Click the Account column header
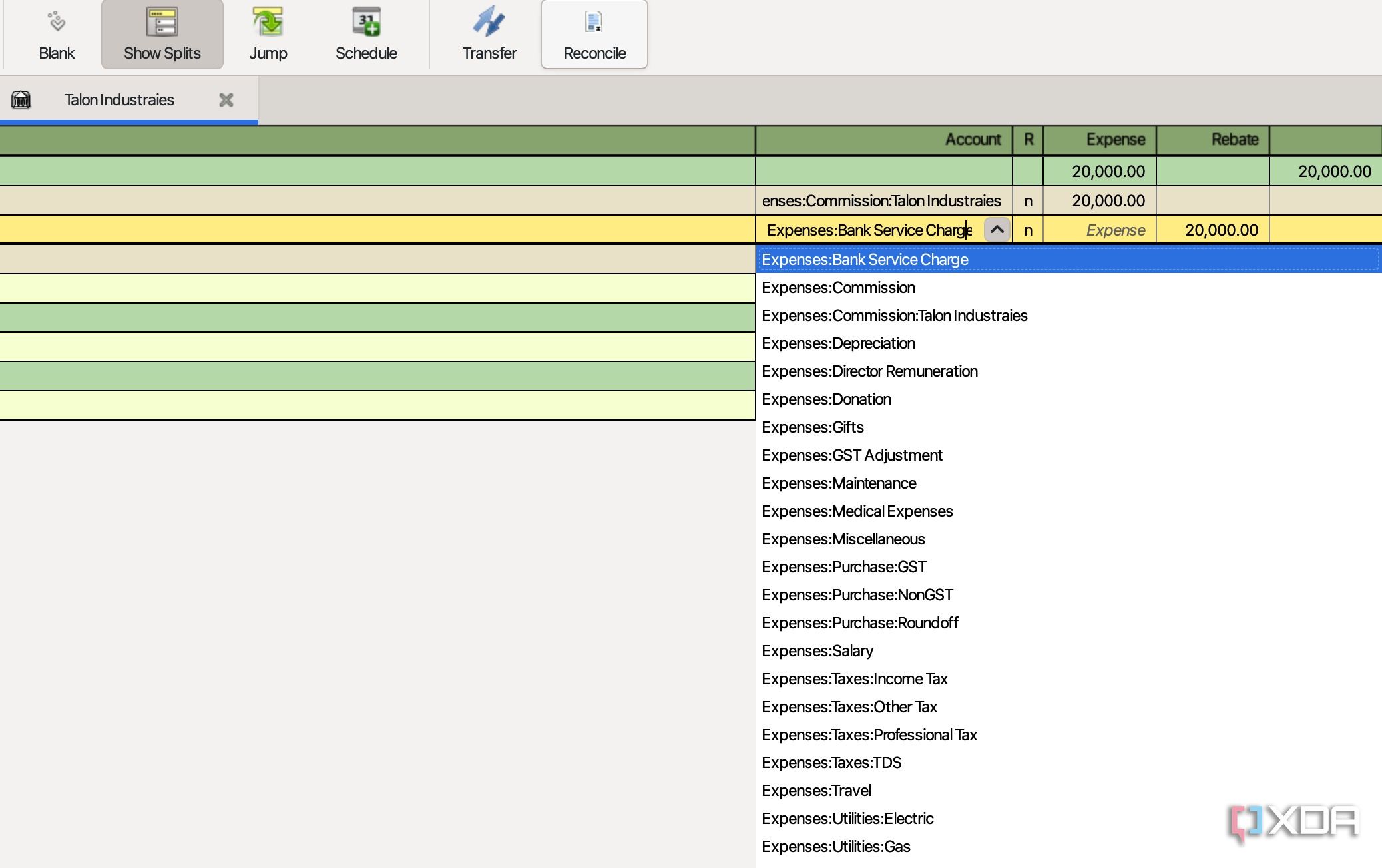The width and height of the screenshot is (1382, 868). coord(883,140)
